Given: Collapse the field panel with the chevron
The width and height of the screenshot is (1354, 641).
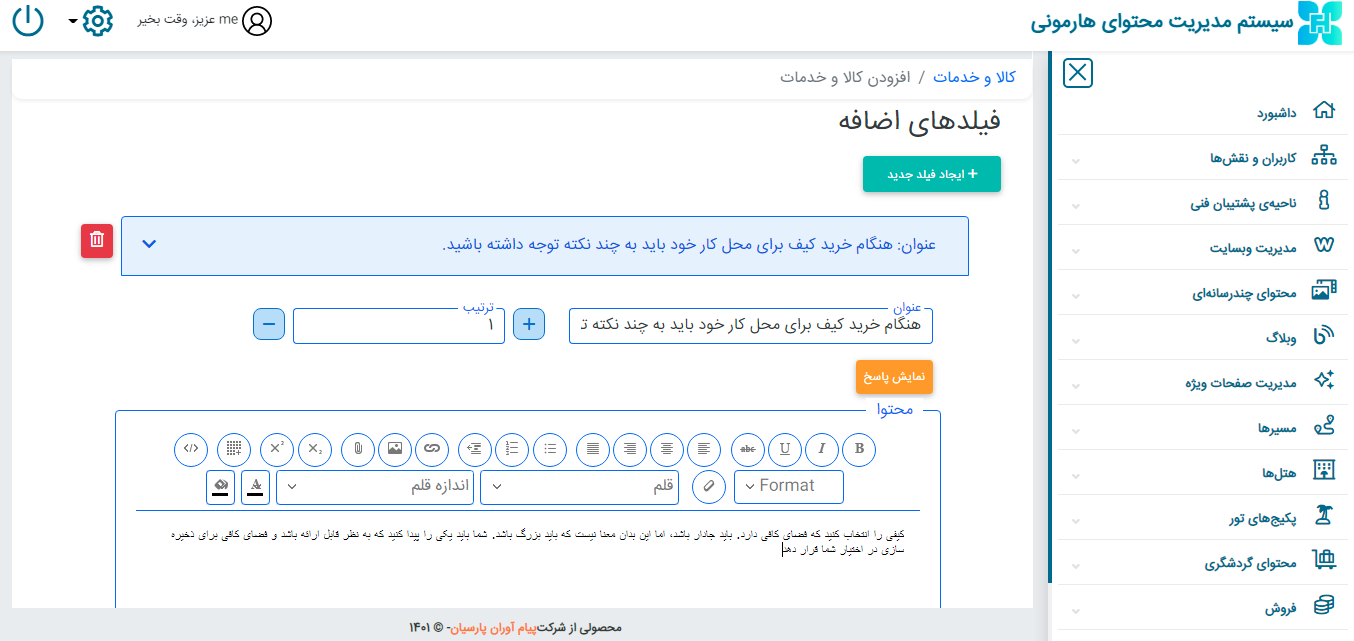Looking at the screenshot, I should (149, 244).
